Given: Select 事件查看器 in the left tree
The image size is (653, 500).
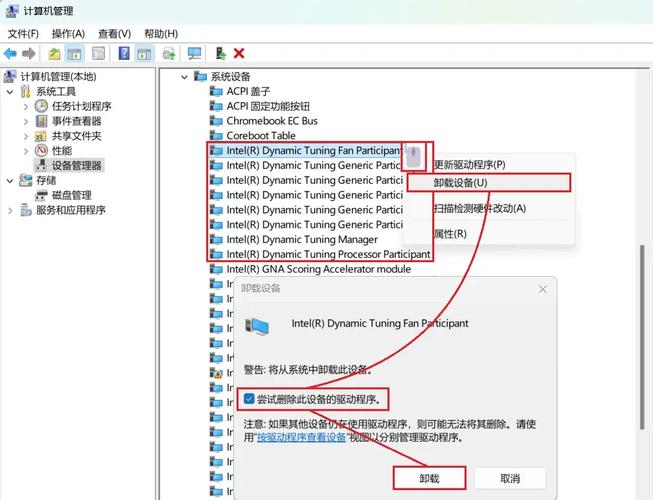Looking at the screenshot, I should tap(76, 121).
